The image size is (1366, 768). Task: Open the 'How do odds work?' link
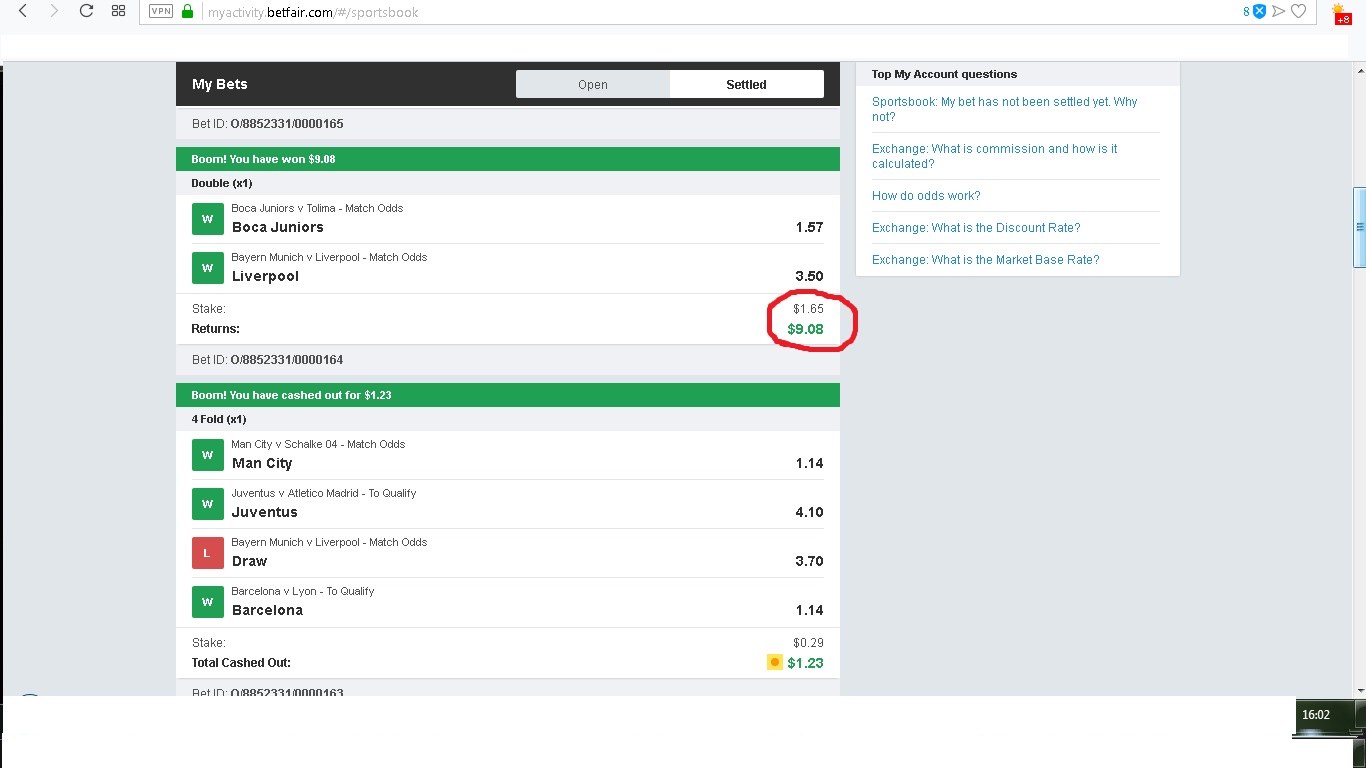pos(926,196)
